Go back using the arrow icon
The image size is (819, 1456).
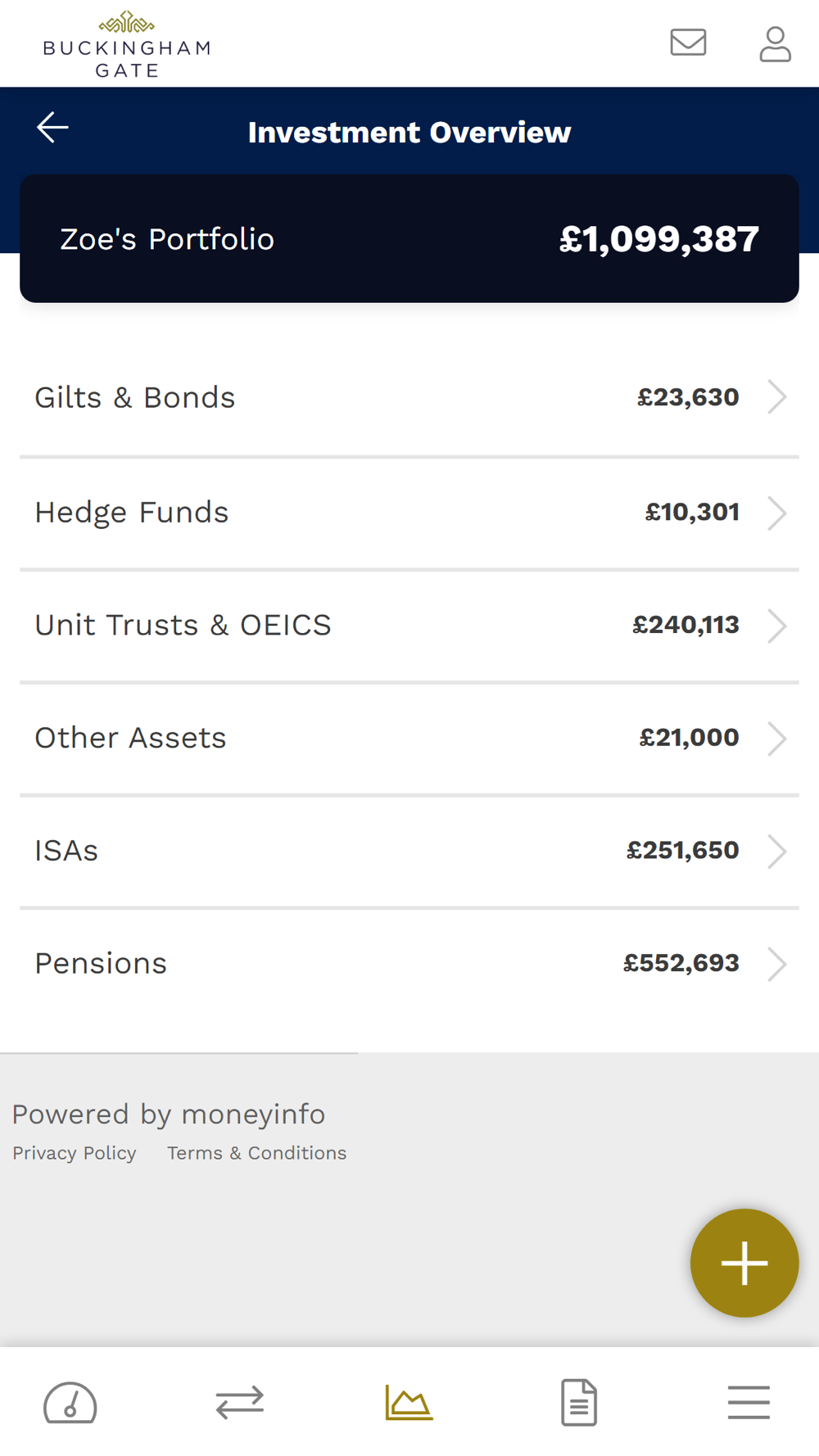(x=52, y=128)
